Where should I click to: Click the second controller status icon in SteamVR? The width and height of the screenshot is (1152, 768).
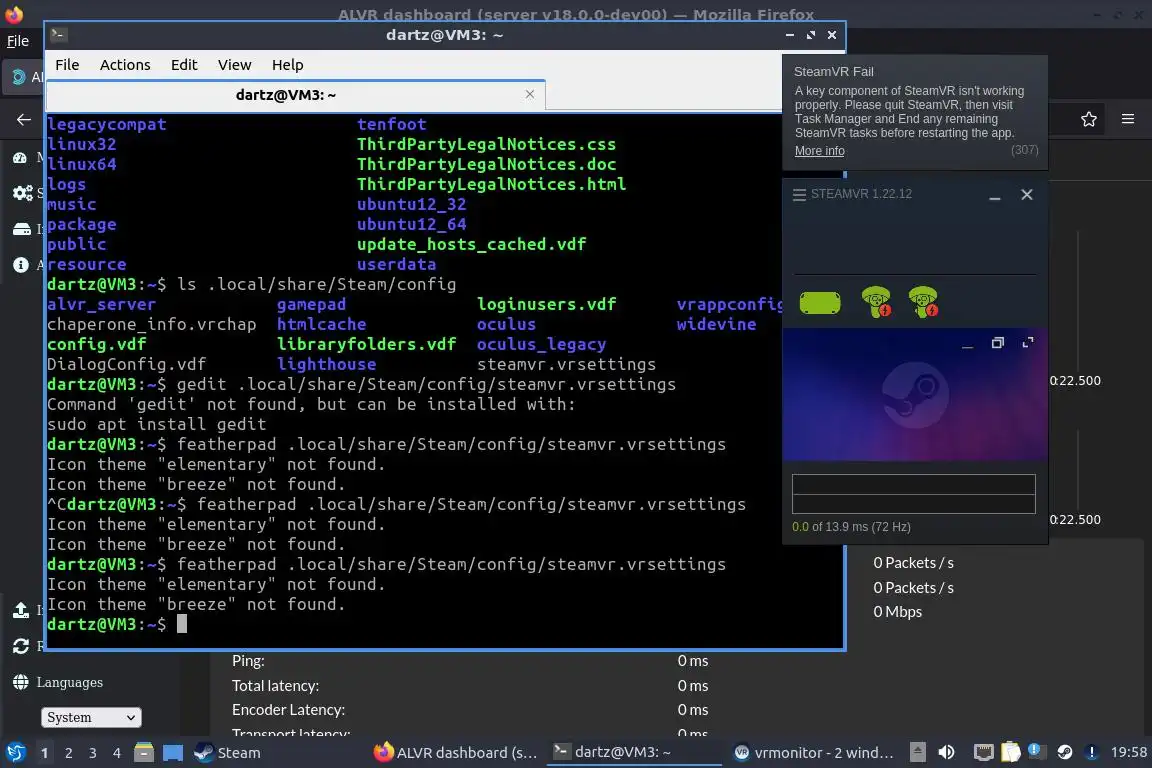(923, 301)
